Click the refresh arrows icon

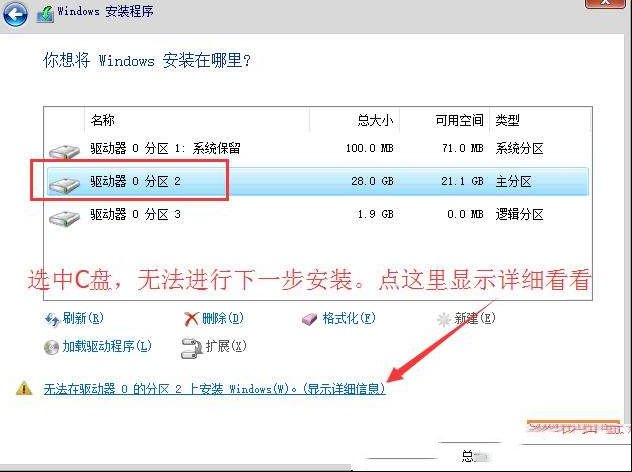click(x=52, y=319)
